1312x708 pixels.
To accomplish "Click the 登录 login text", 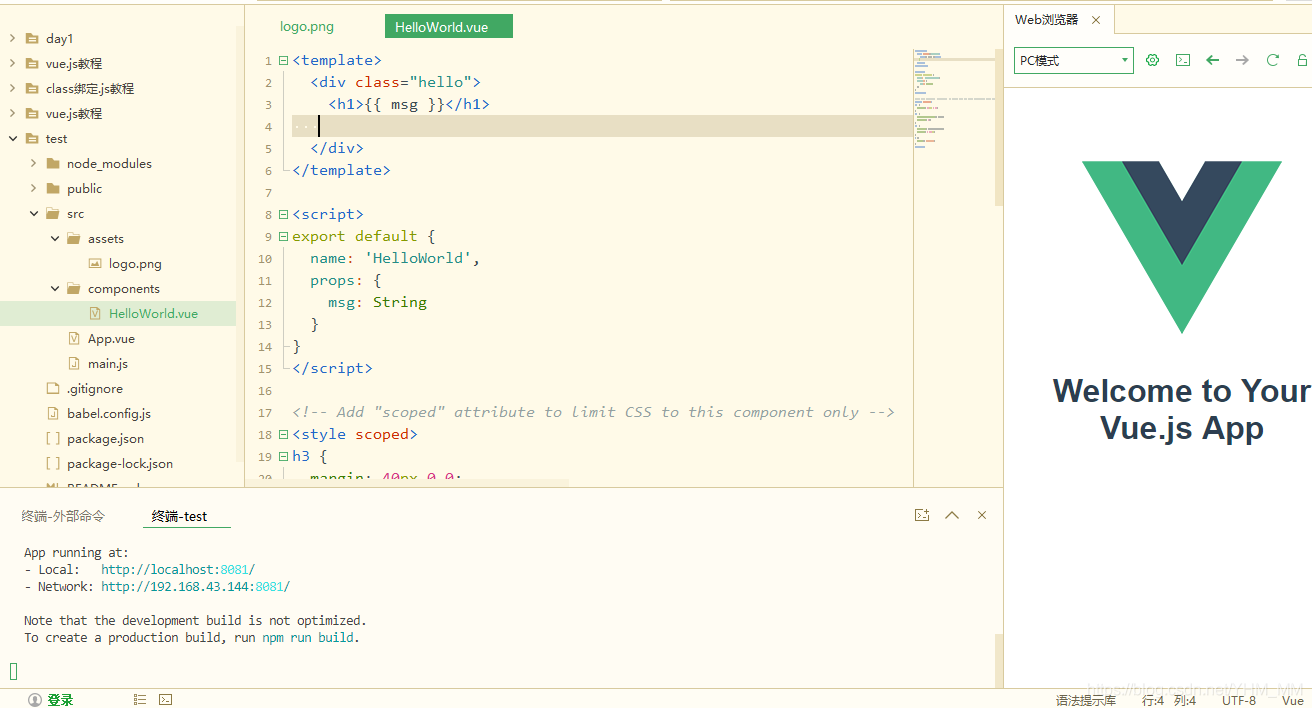I will point(60,700).
